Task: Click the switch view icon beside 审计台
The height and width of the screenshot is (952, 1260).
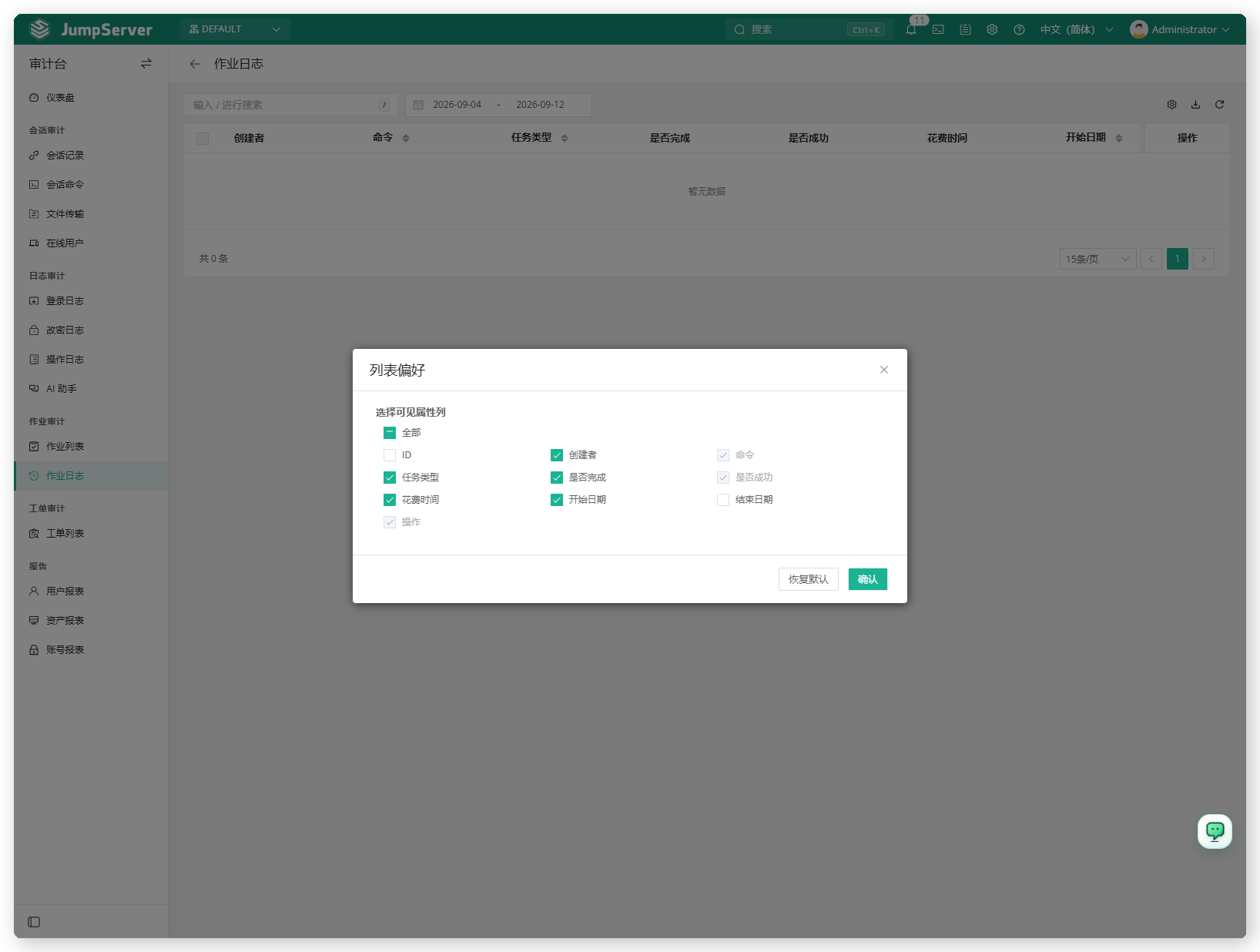Action: tap(146, 64)
